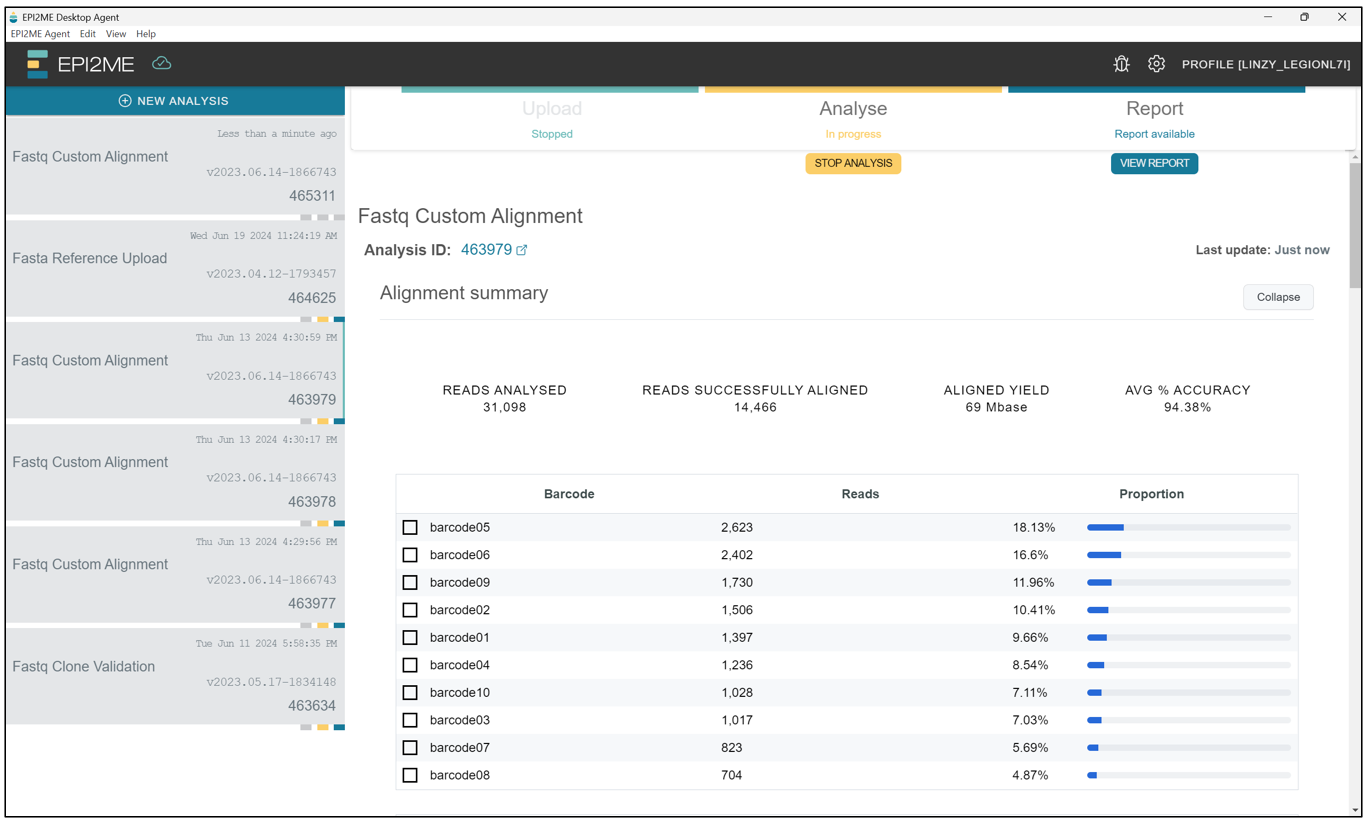The width and height of the screenshot is (1366, 820).
Task: Tick the barcode02 checkbox
Action: click(410, 610)
